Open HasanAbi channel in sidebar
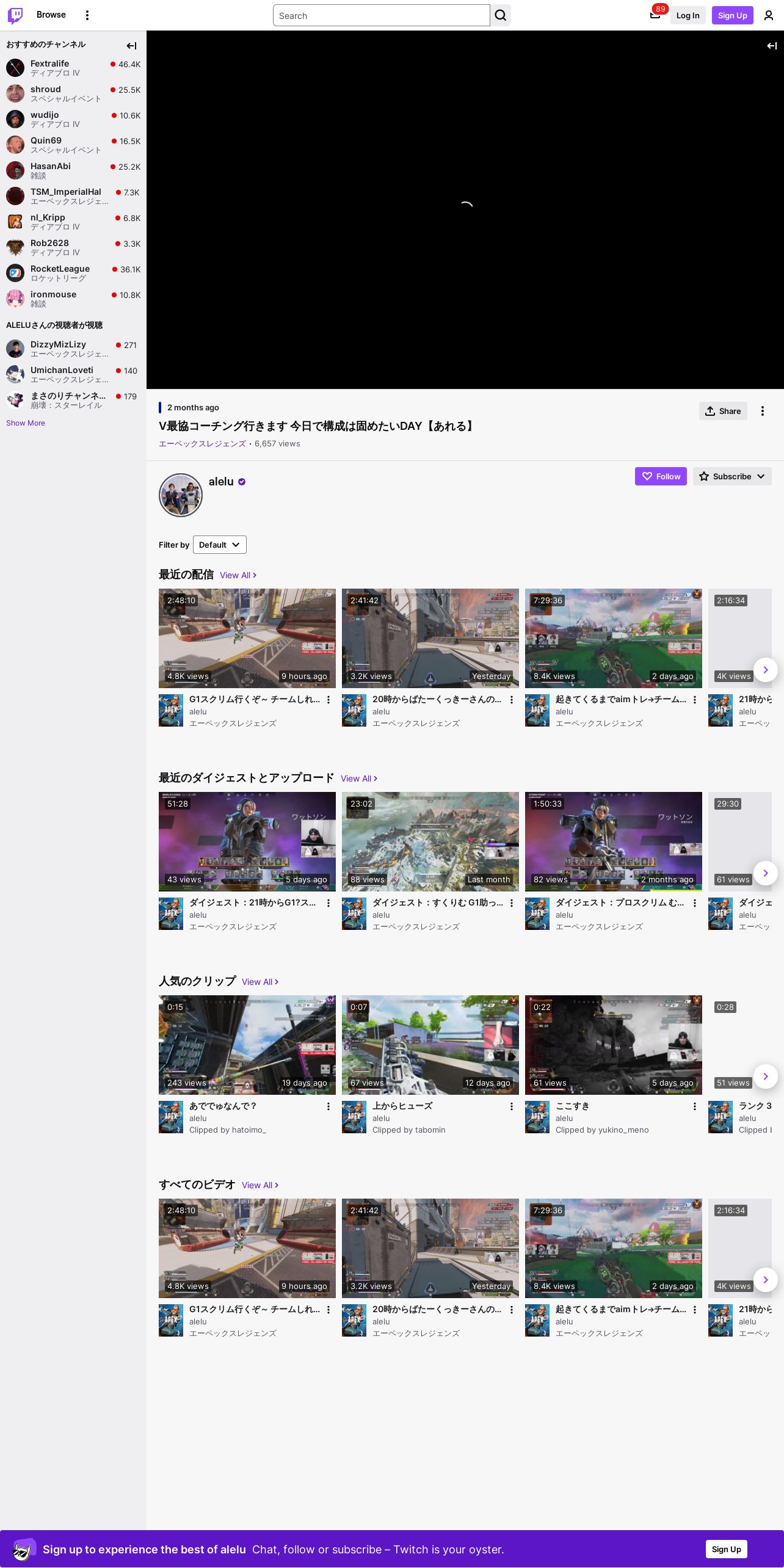Viewport: 784px width, 1568px height. [73, 170]
